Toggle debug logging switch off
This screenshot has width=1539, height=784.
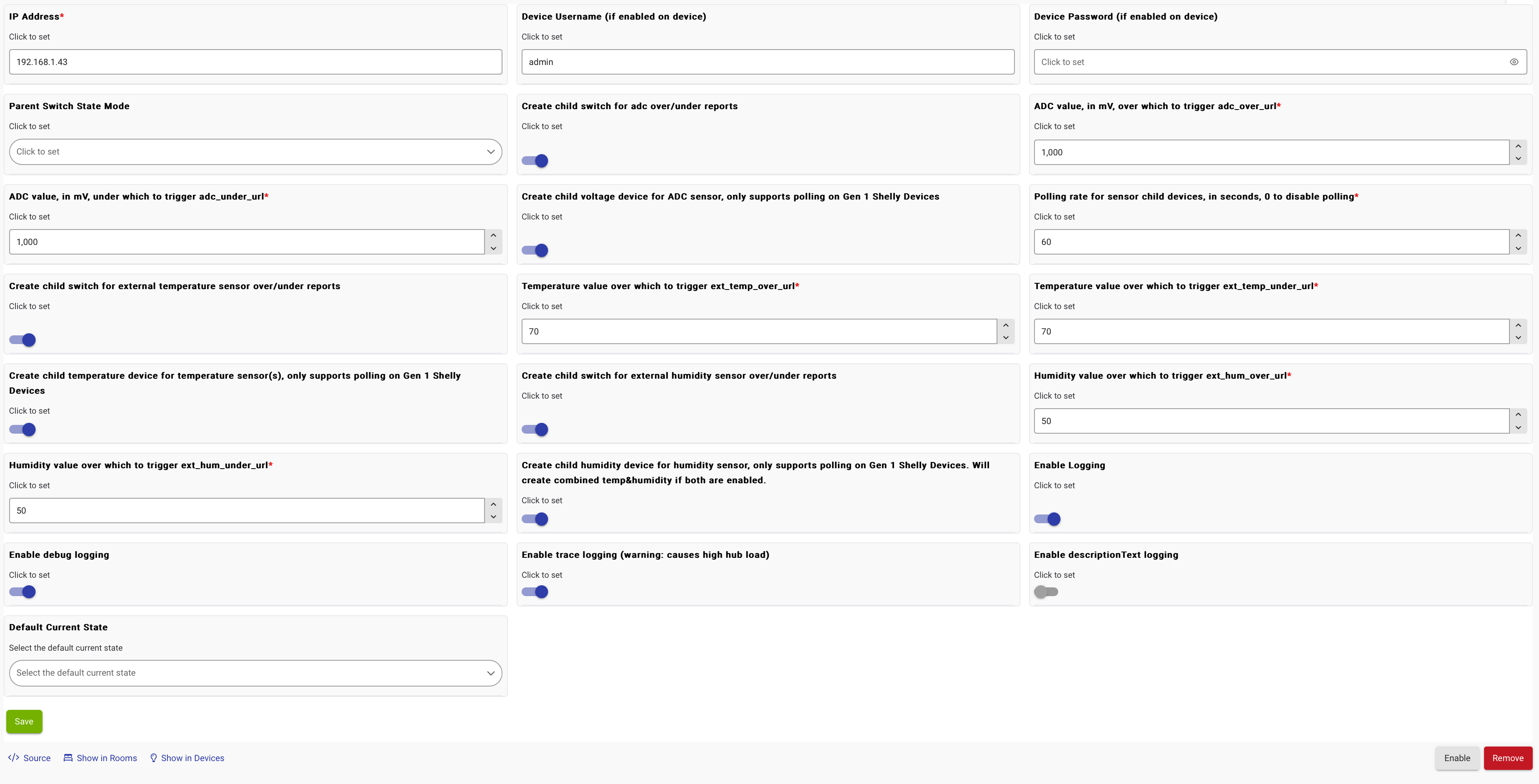tap(22, 592)
